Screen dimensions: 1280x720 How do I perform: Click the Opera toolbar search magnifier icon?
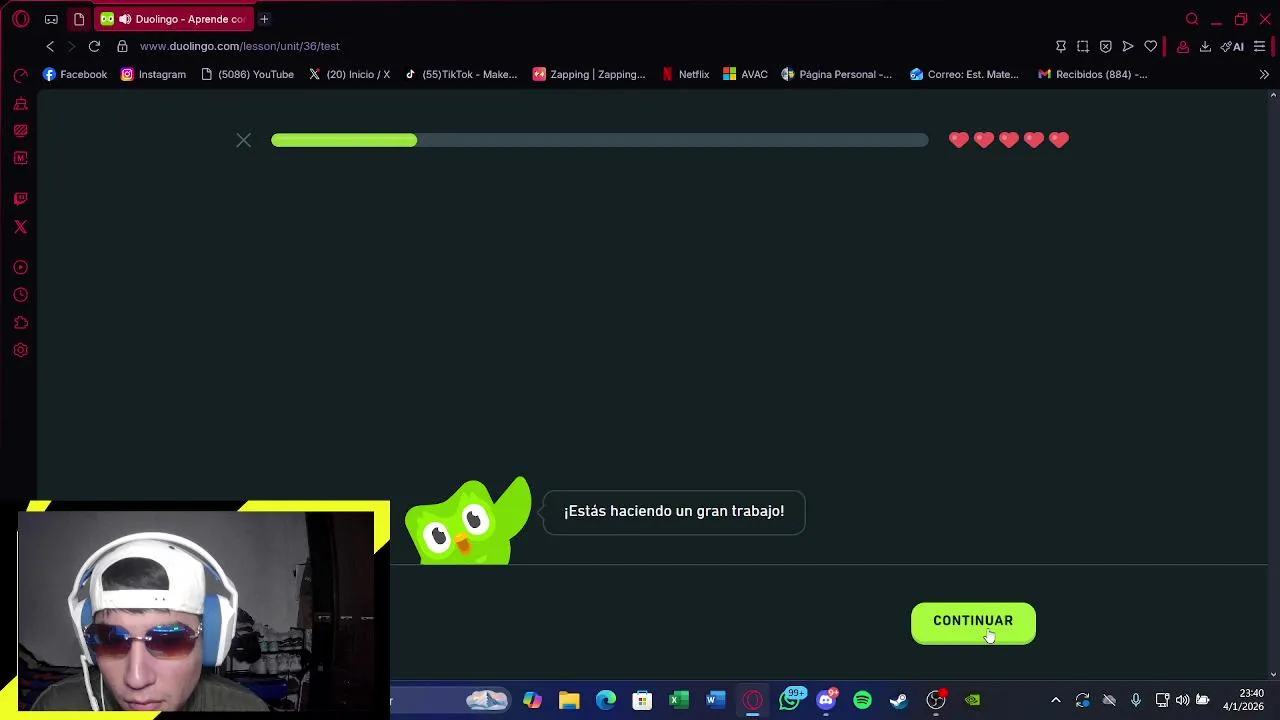1192,19
